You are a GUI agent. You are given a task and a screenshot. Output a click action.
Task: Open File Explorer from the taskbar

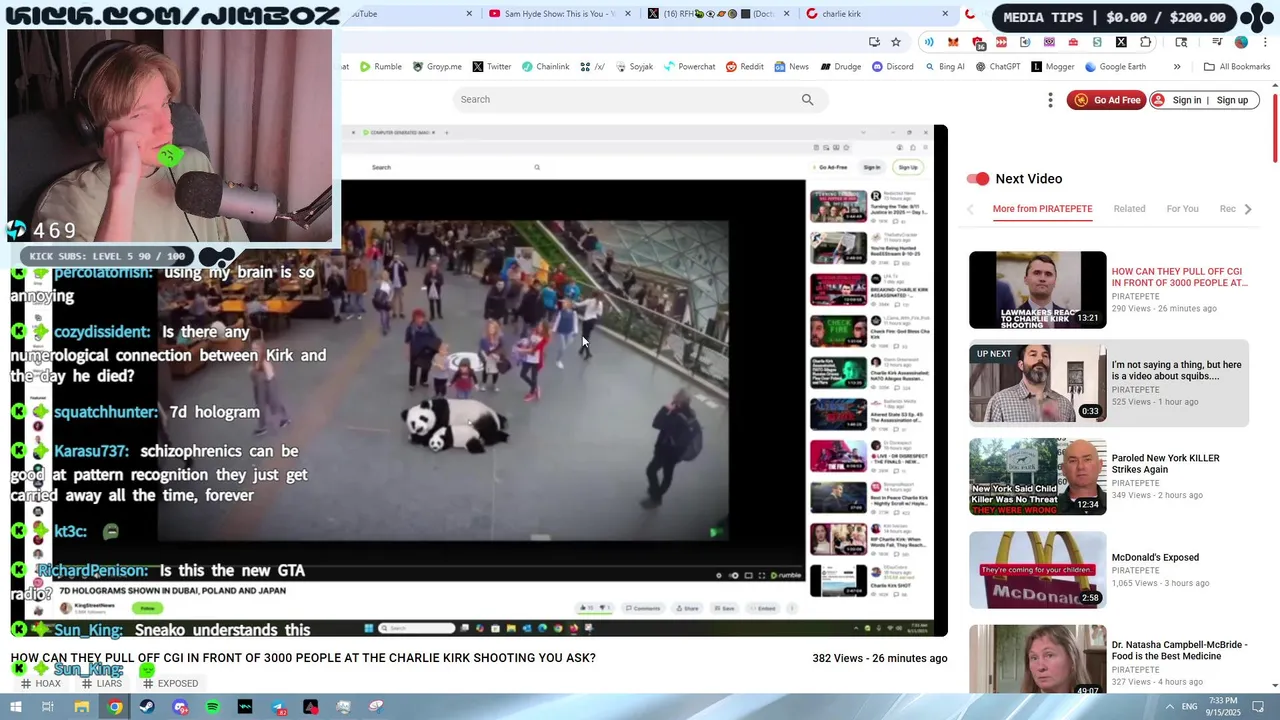82,707
